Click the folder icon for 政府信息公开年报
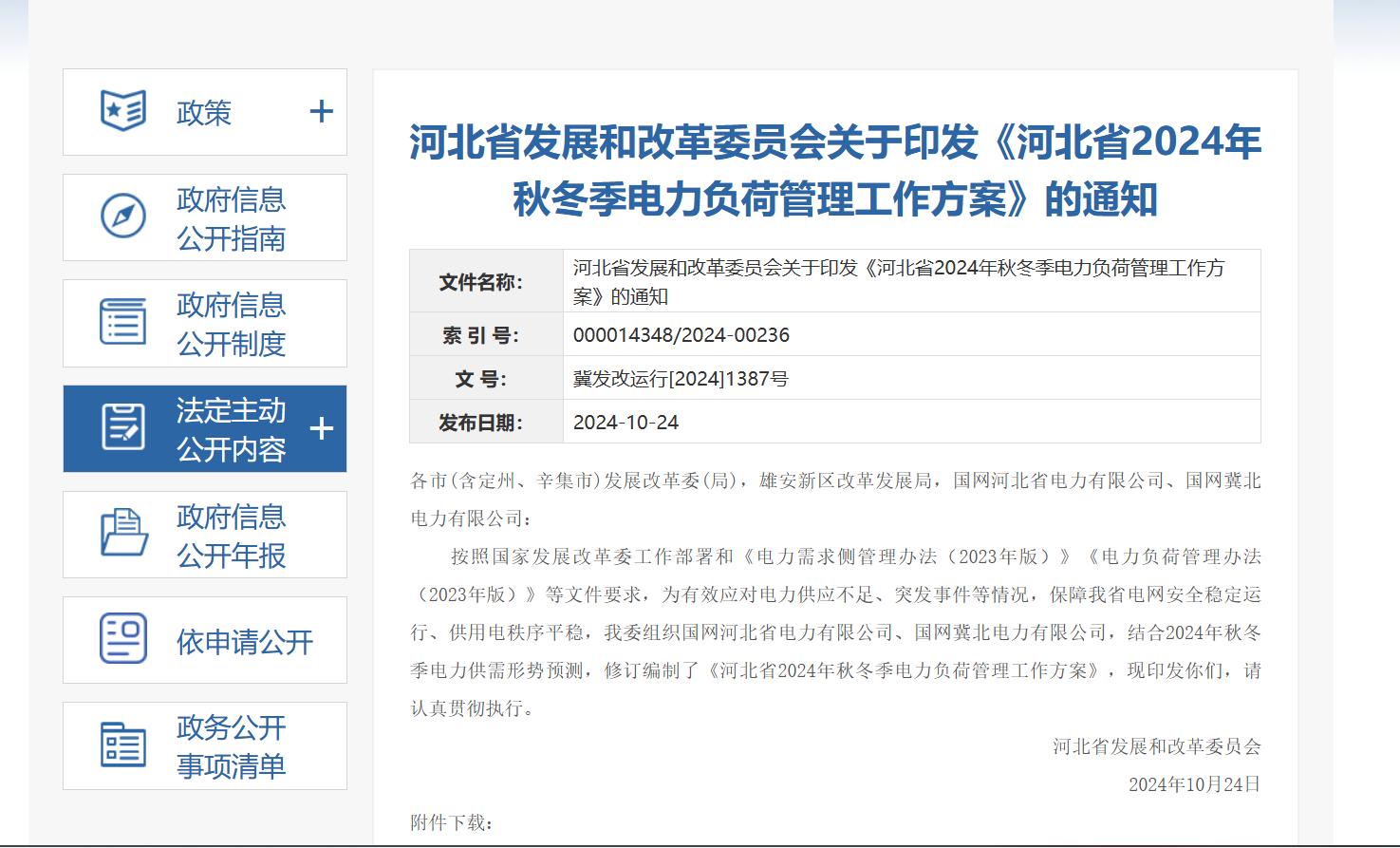 (123, 533)
